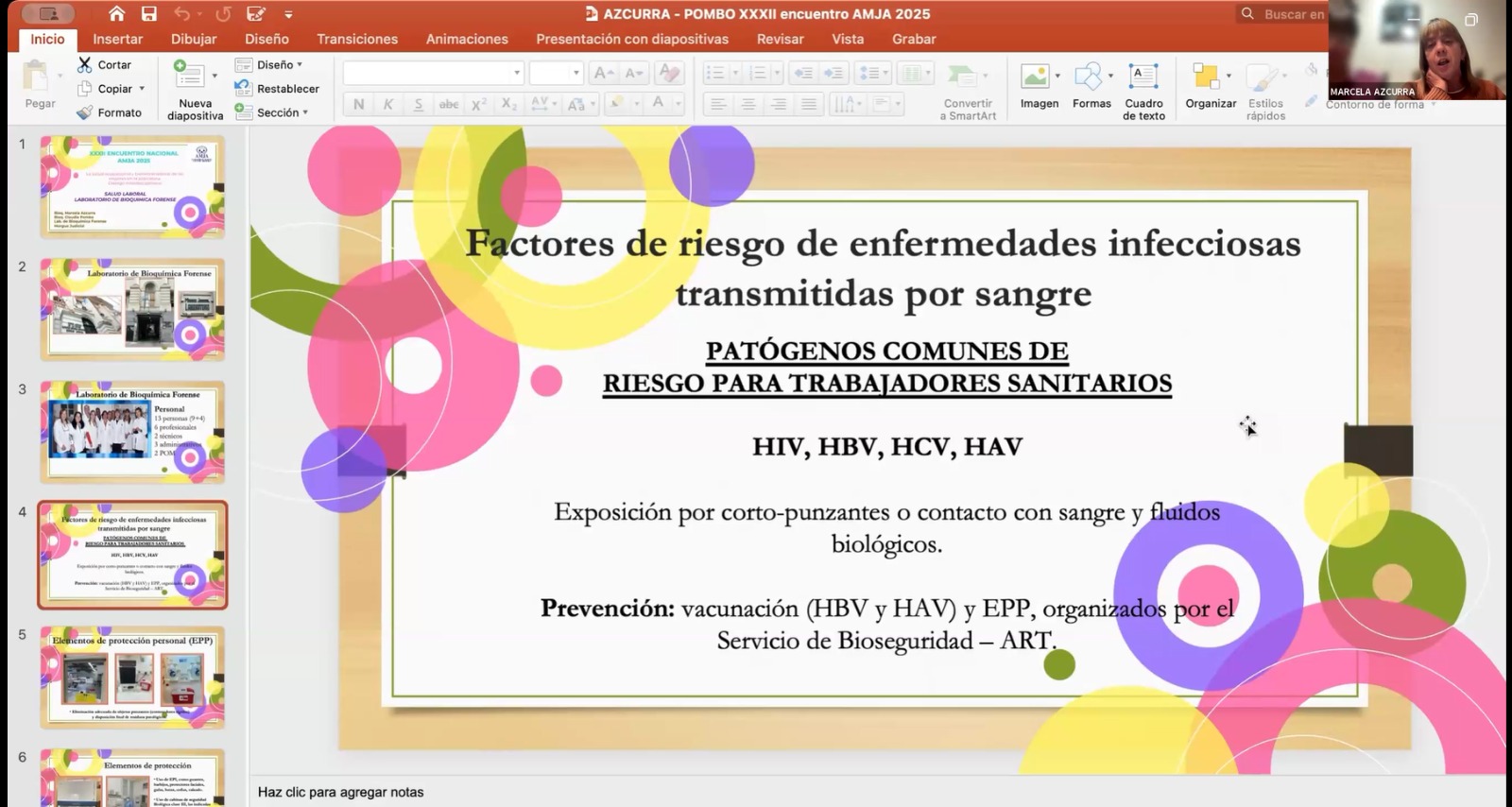Go to the Transiciones tab
The height and width of the screenshot is (807, 1512).
coord(357,39)
